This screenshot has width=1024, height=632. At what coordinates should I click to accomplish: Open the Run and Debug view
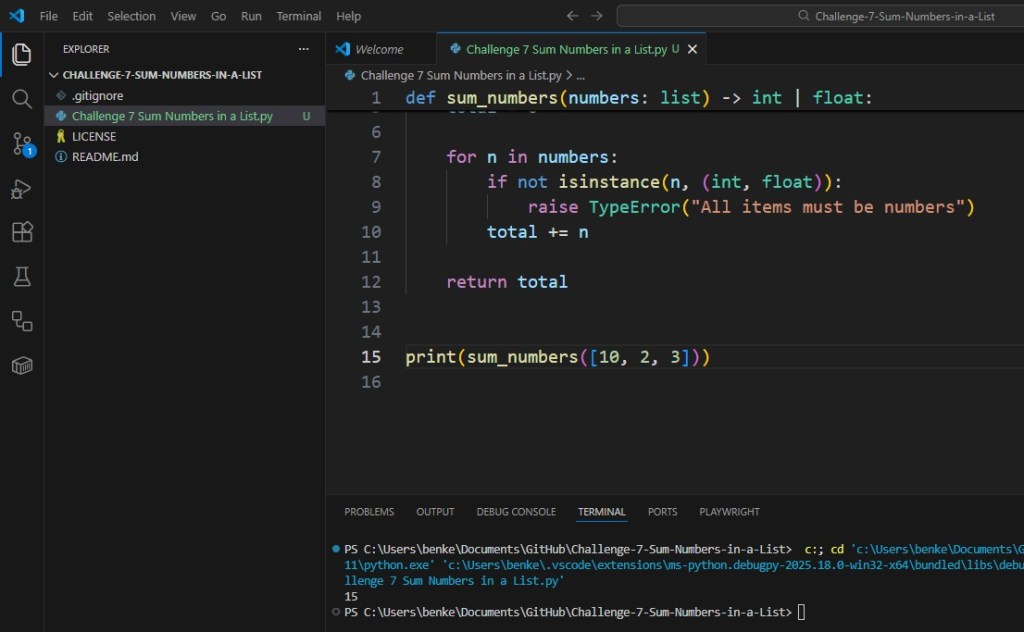[x=22, y=189]
